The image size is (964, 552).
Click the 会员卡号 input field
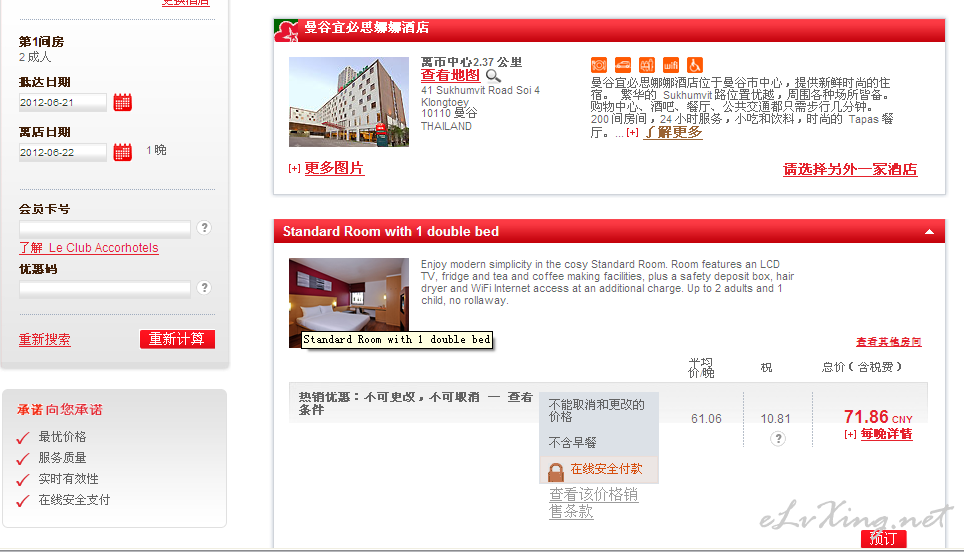click(x=105, y=229)
